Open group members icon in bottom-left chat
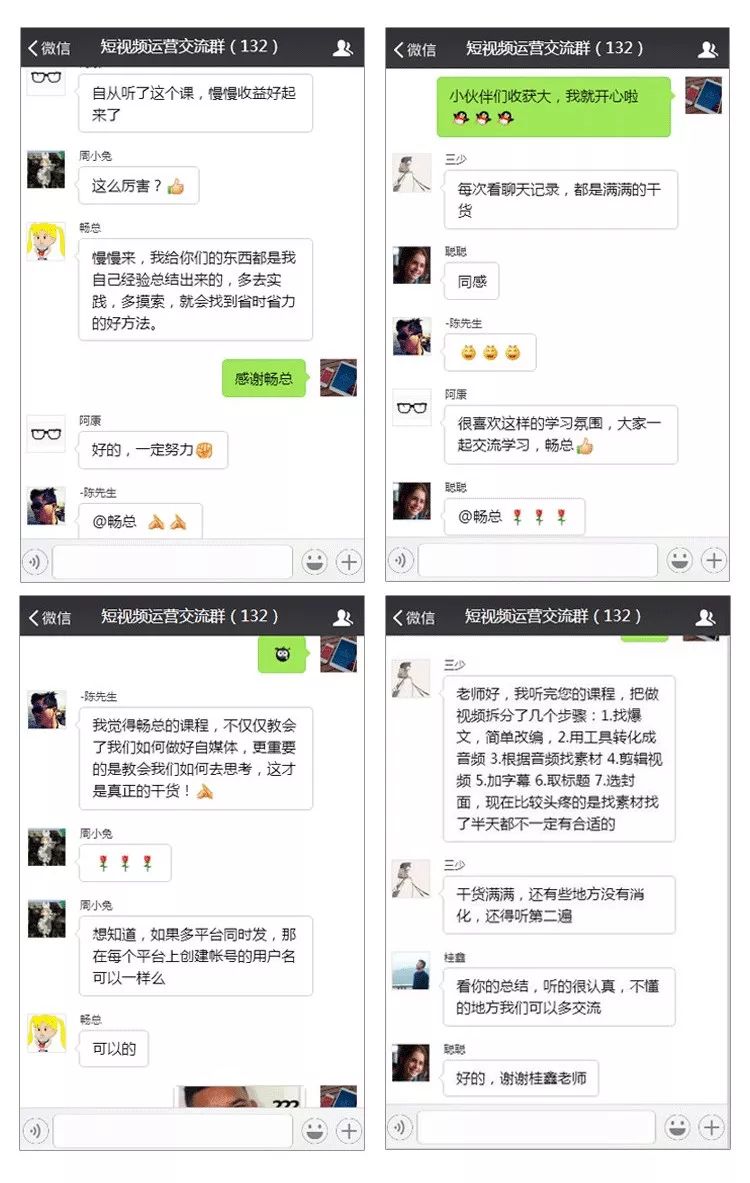 click(x=343, y=618)
